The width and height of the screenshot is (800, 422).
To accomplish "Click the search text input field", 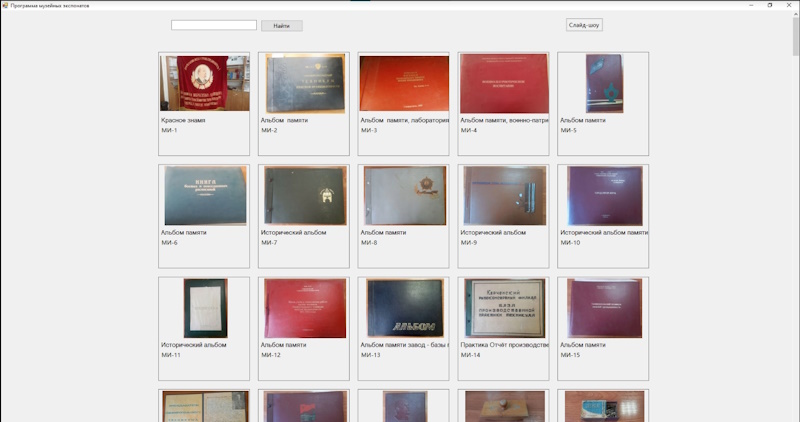I will 213,25.
